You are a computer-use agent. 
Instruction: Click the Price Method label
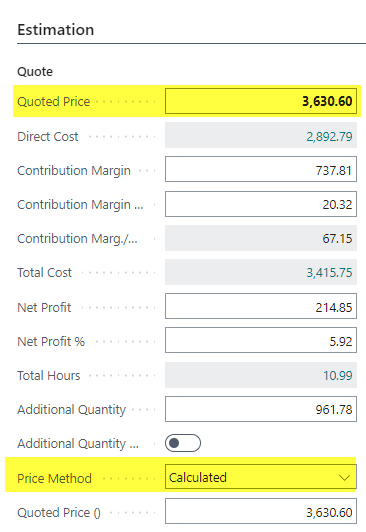click(x=54, y=478)
